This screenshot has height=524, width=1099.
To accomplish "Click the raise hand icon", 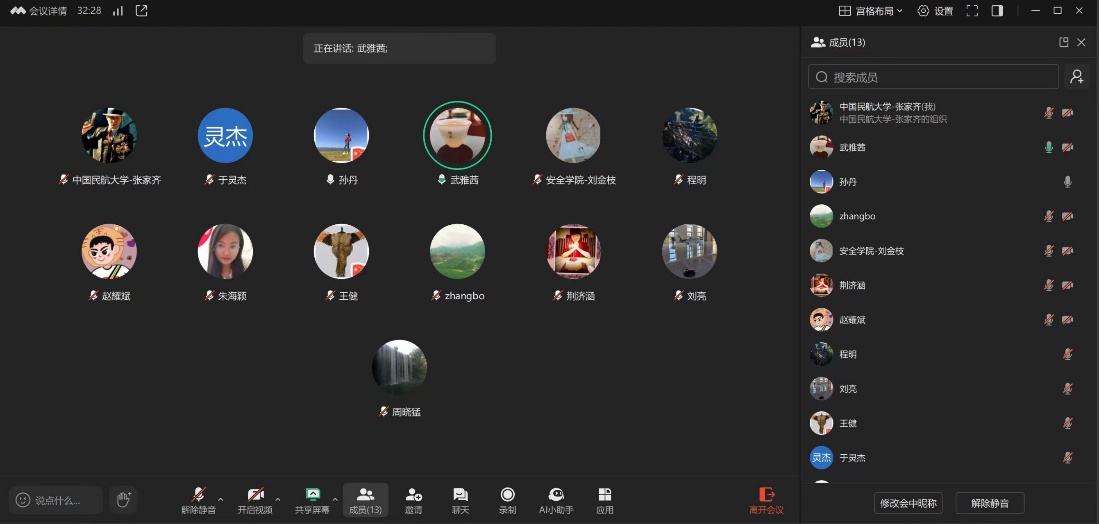I will click(123, 500).
